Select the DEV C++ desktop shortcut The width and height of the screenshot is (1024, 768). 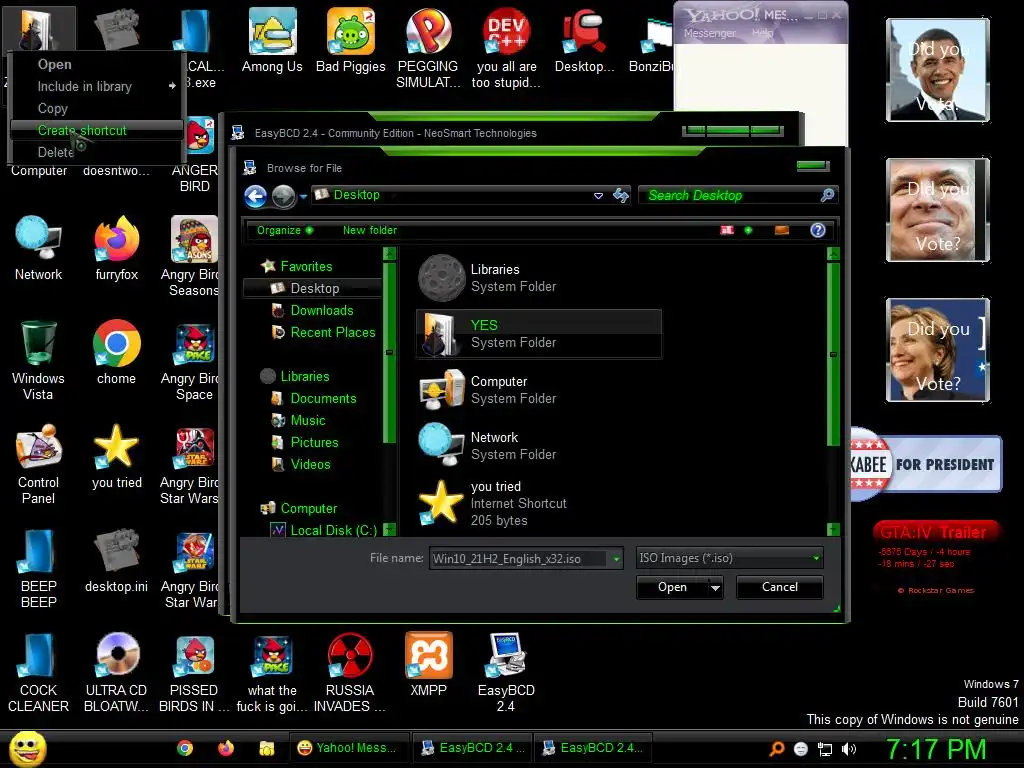pyautogui.click(x=506, y=49)
